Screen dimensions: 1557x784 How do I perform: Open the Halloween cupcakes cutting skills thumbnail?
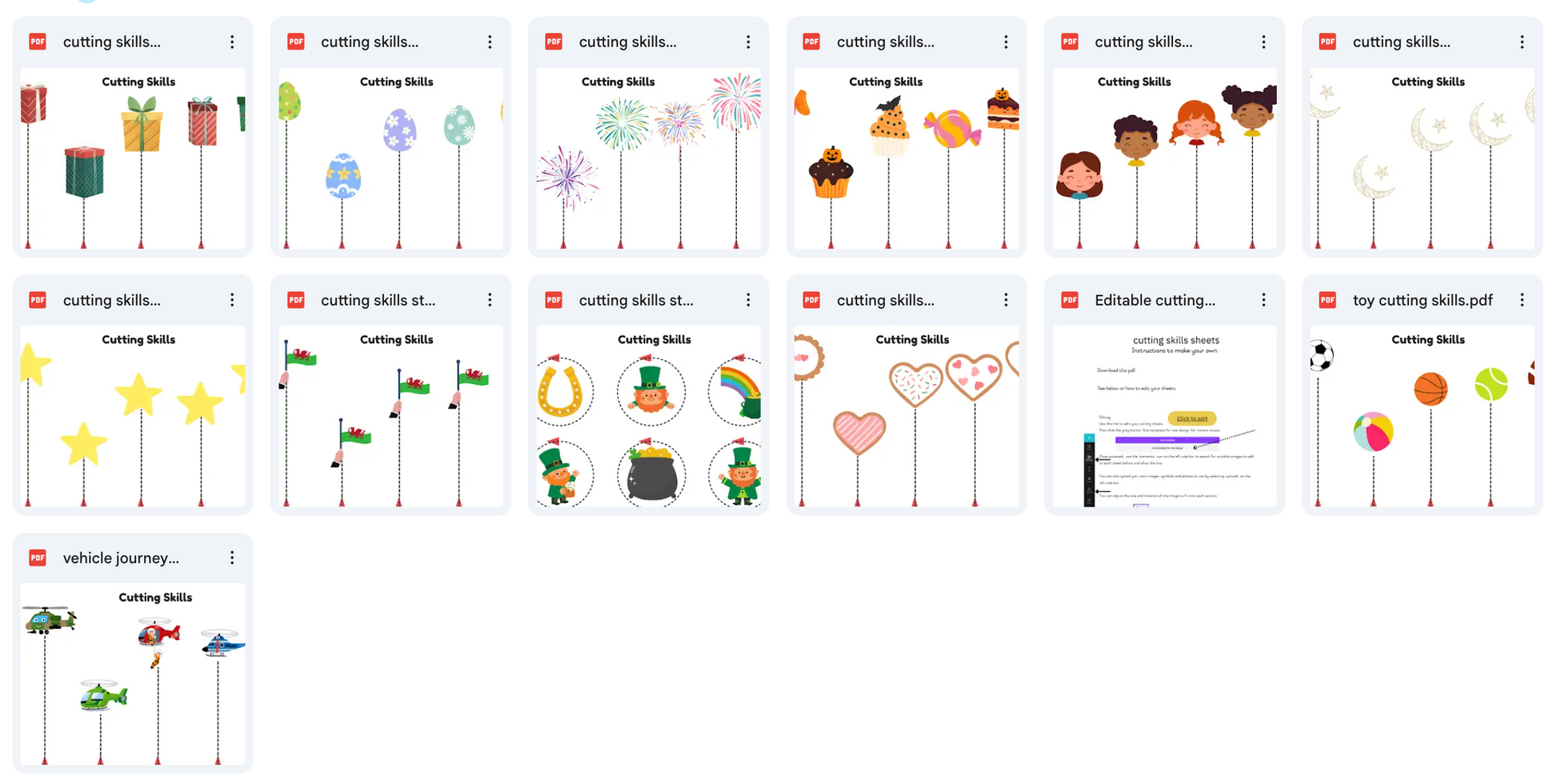pos(907,158)
